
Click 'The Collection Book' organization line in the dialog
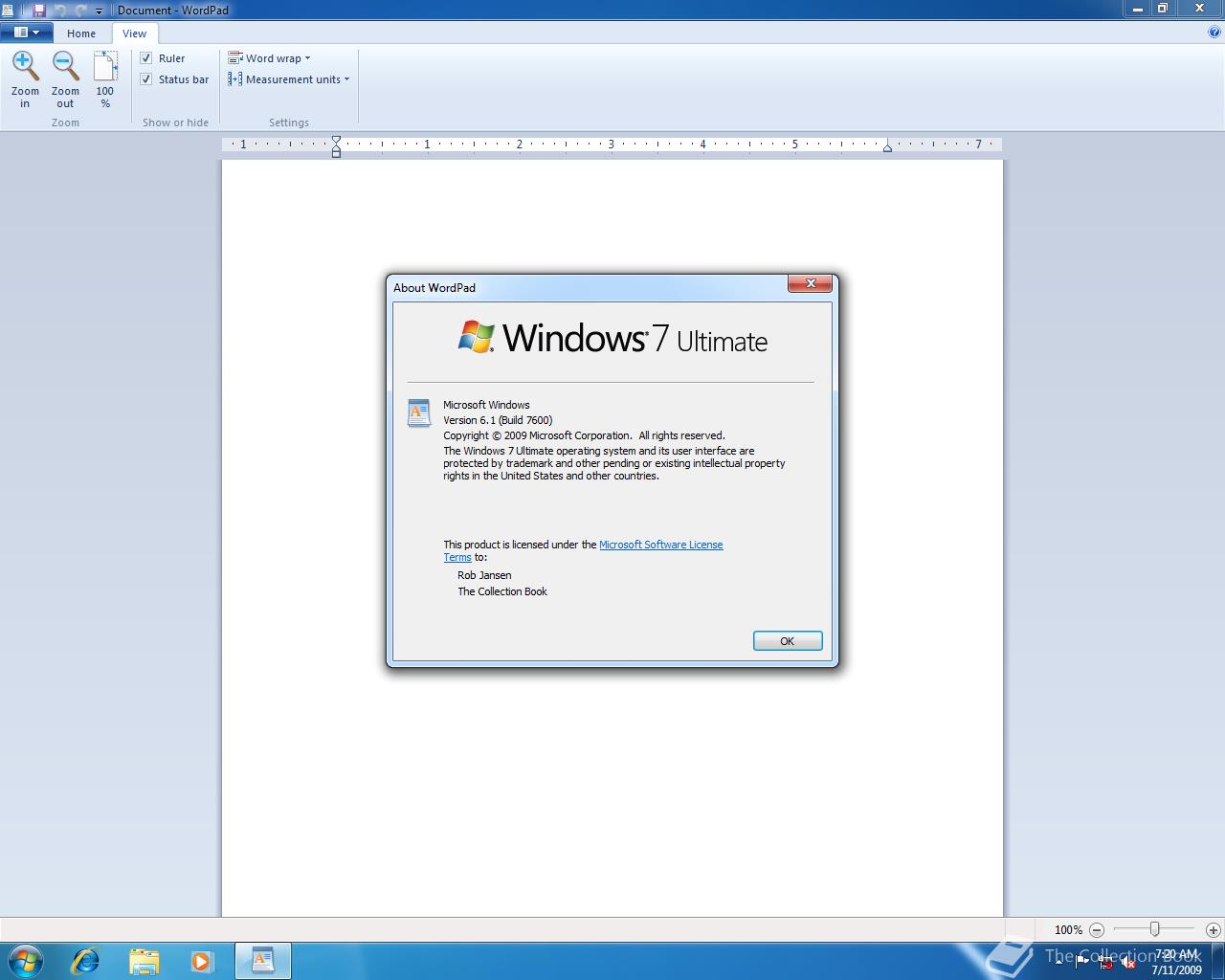(x=502, y=591)
